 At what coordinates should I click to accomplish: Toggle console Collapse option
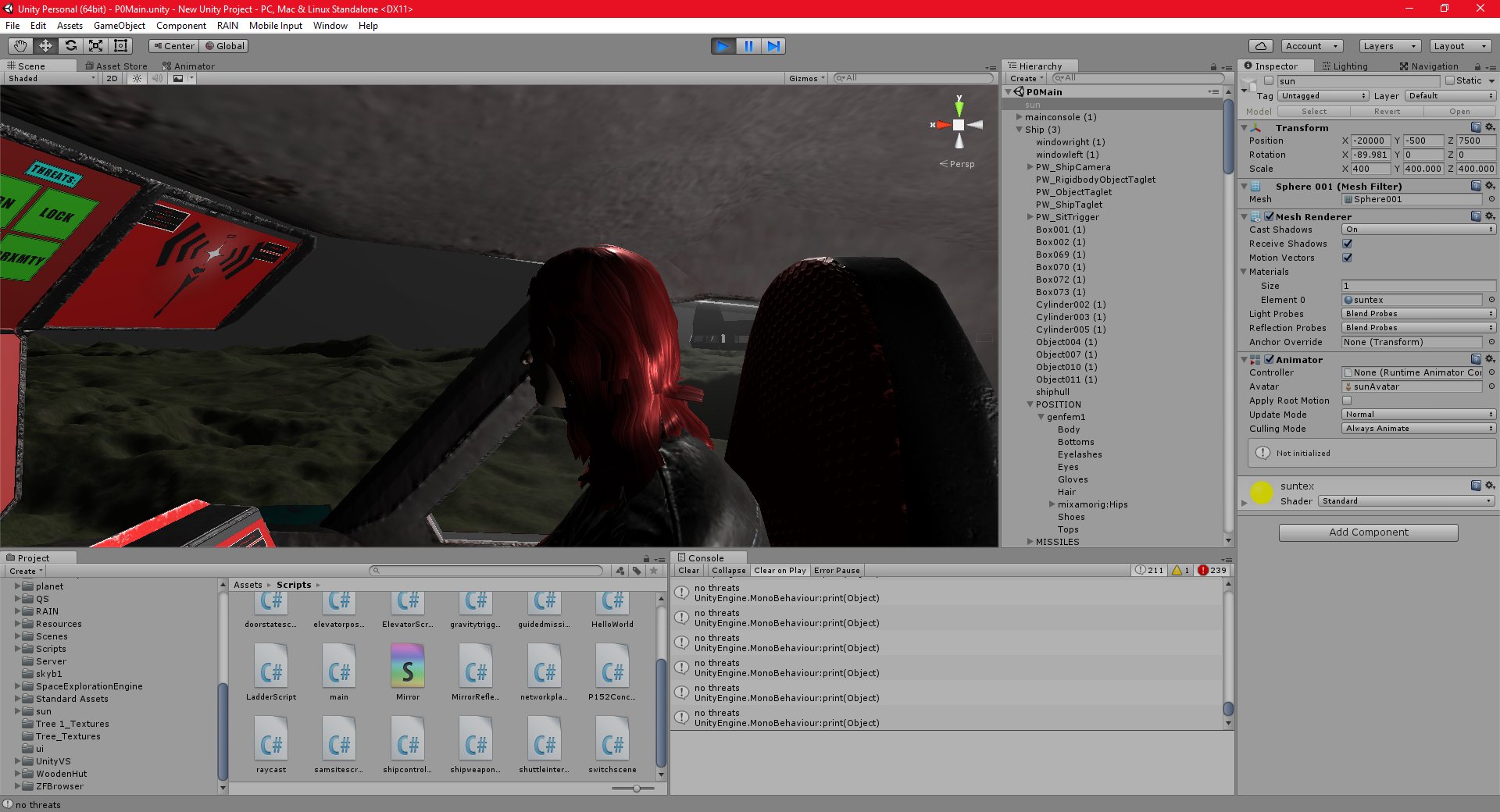point(728,570)
